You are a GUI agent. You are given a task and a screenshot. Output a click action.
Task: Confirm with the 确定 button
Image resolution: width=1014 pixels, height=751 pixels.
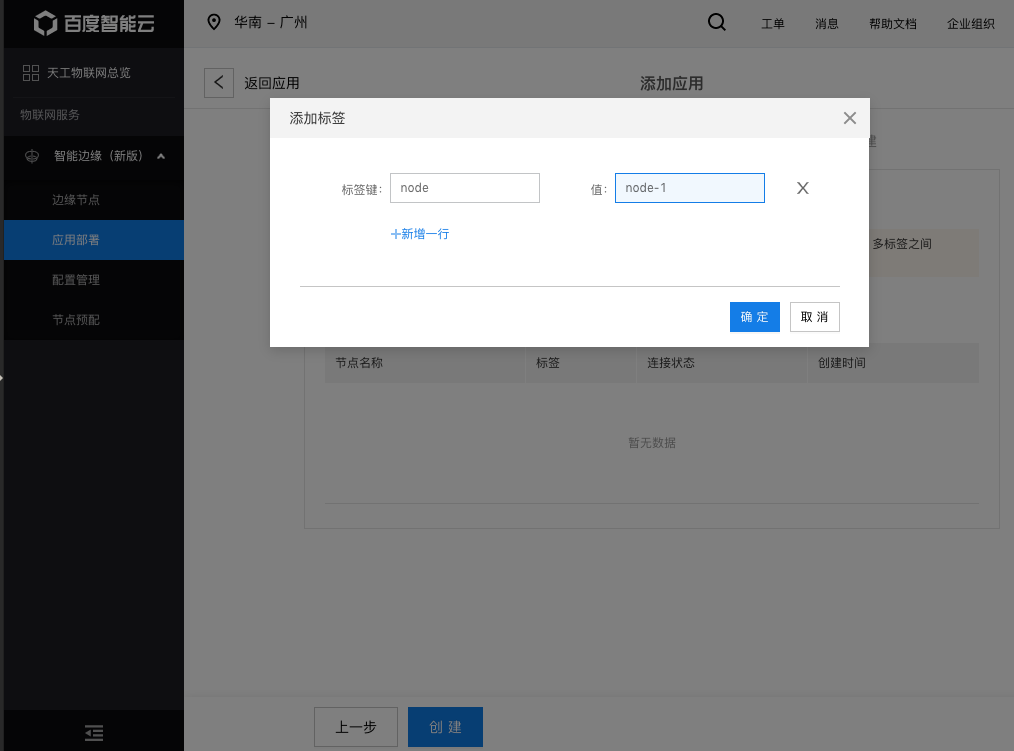(x=755, y=317)
